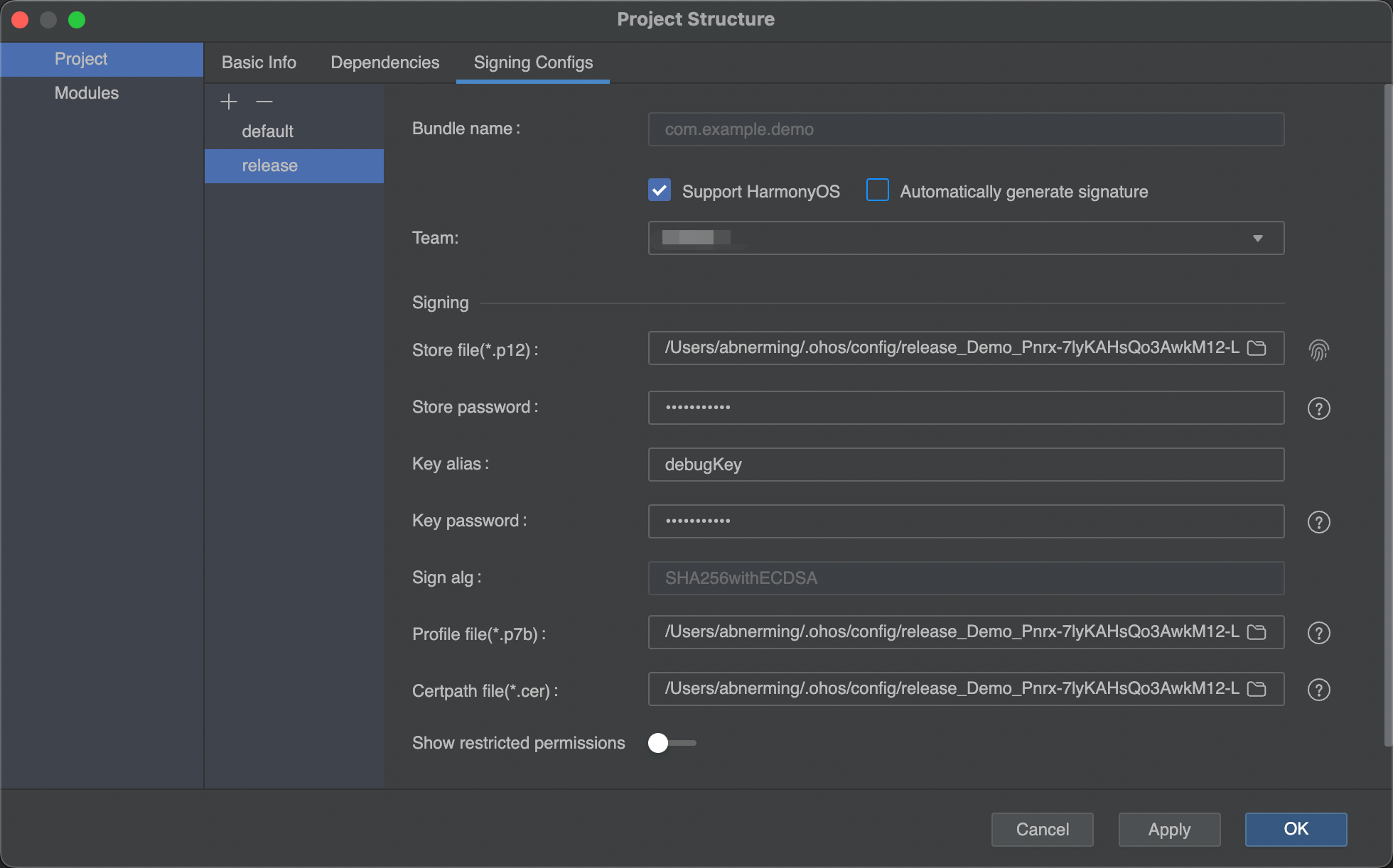Browse folder for Profile file (*.p7b)
This screenshot has height=868, width=1393.
[1257, 632]
